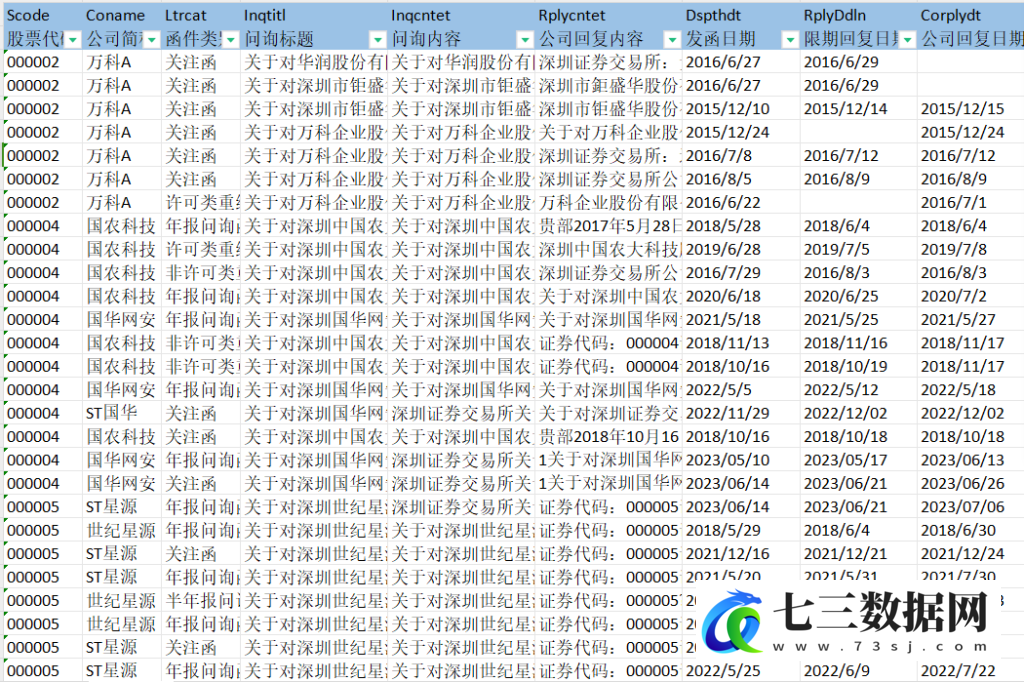Click the 公司回复日期 header cell
The height and width of the screenshot is (682, 1024).
point(971,39)
